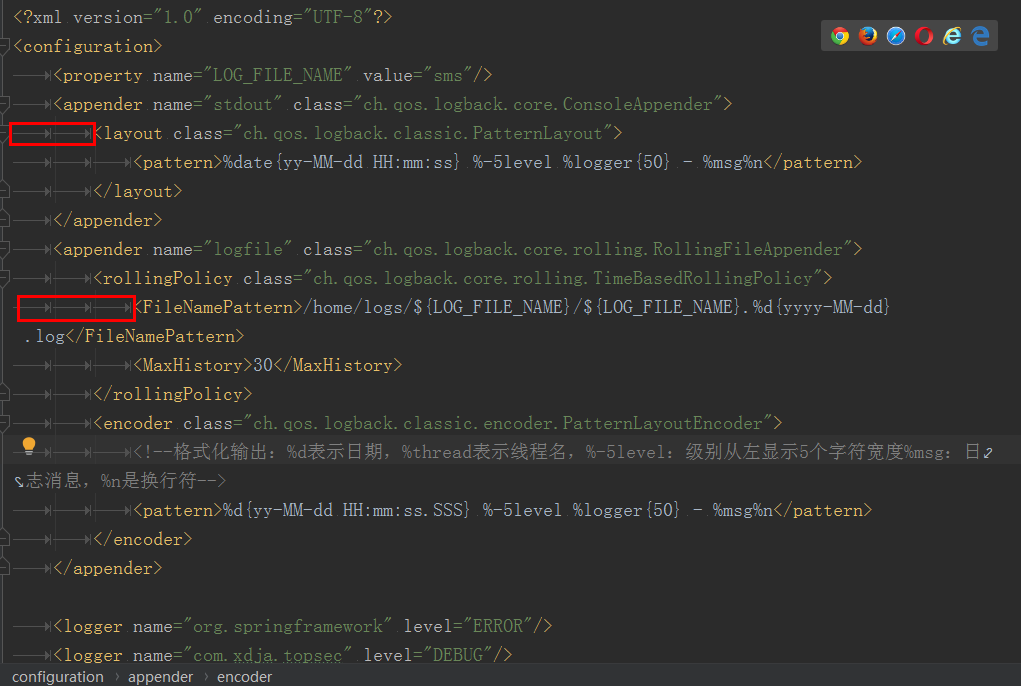
Task: Click the com.xdja.topsec logger name
Action: 268,655
